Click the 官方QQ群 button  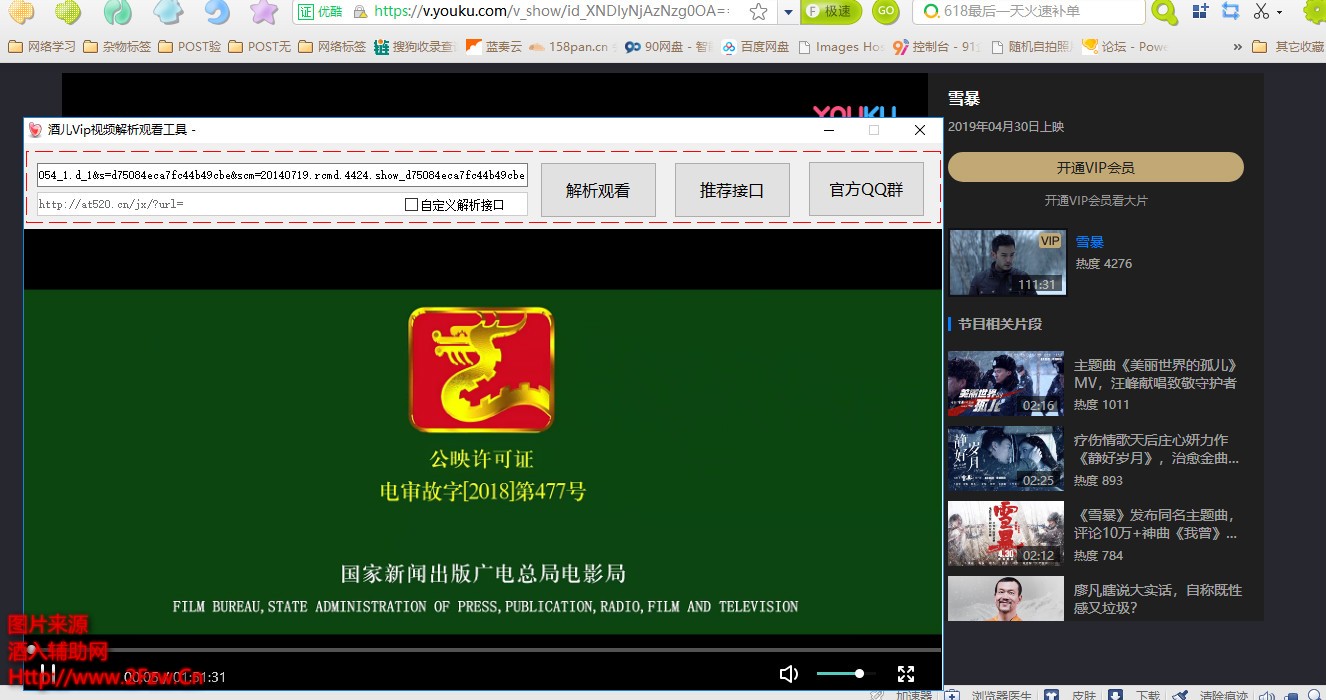tap(866, 190)
